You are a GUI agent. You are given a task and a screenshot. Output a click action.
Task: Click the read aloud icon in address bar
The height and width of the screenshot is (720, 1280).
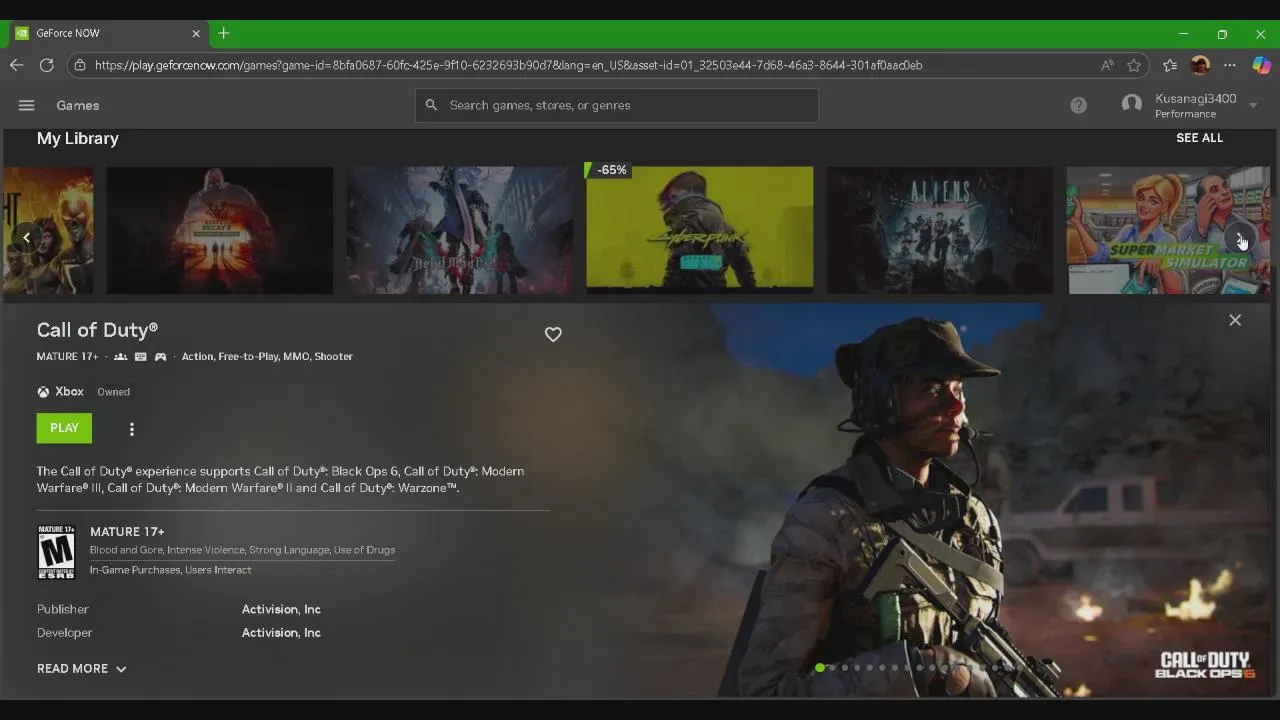click(1107, 65)
